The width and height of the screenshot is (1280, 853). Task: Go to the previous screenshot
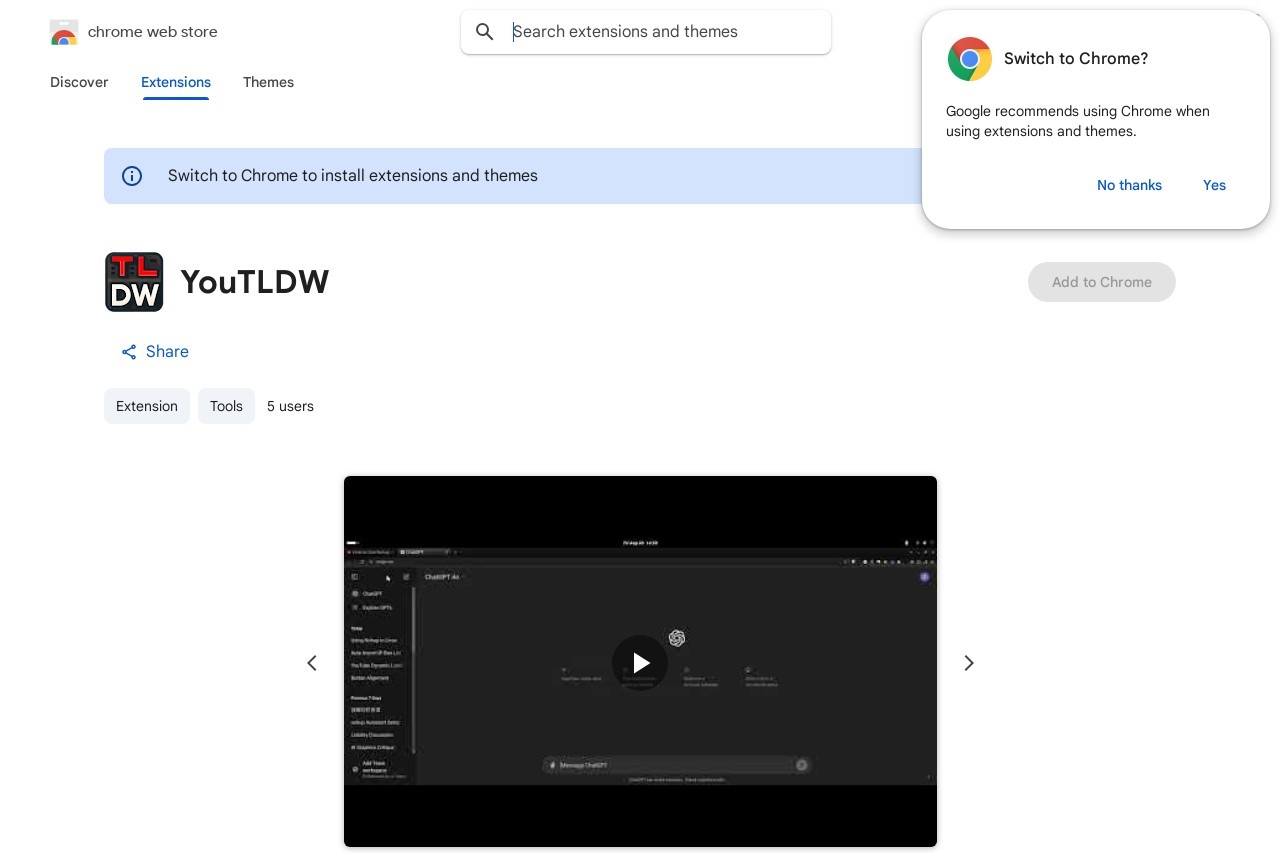click(x=312, y=663)
